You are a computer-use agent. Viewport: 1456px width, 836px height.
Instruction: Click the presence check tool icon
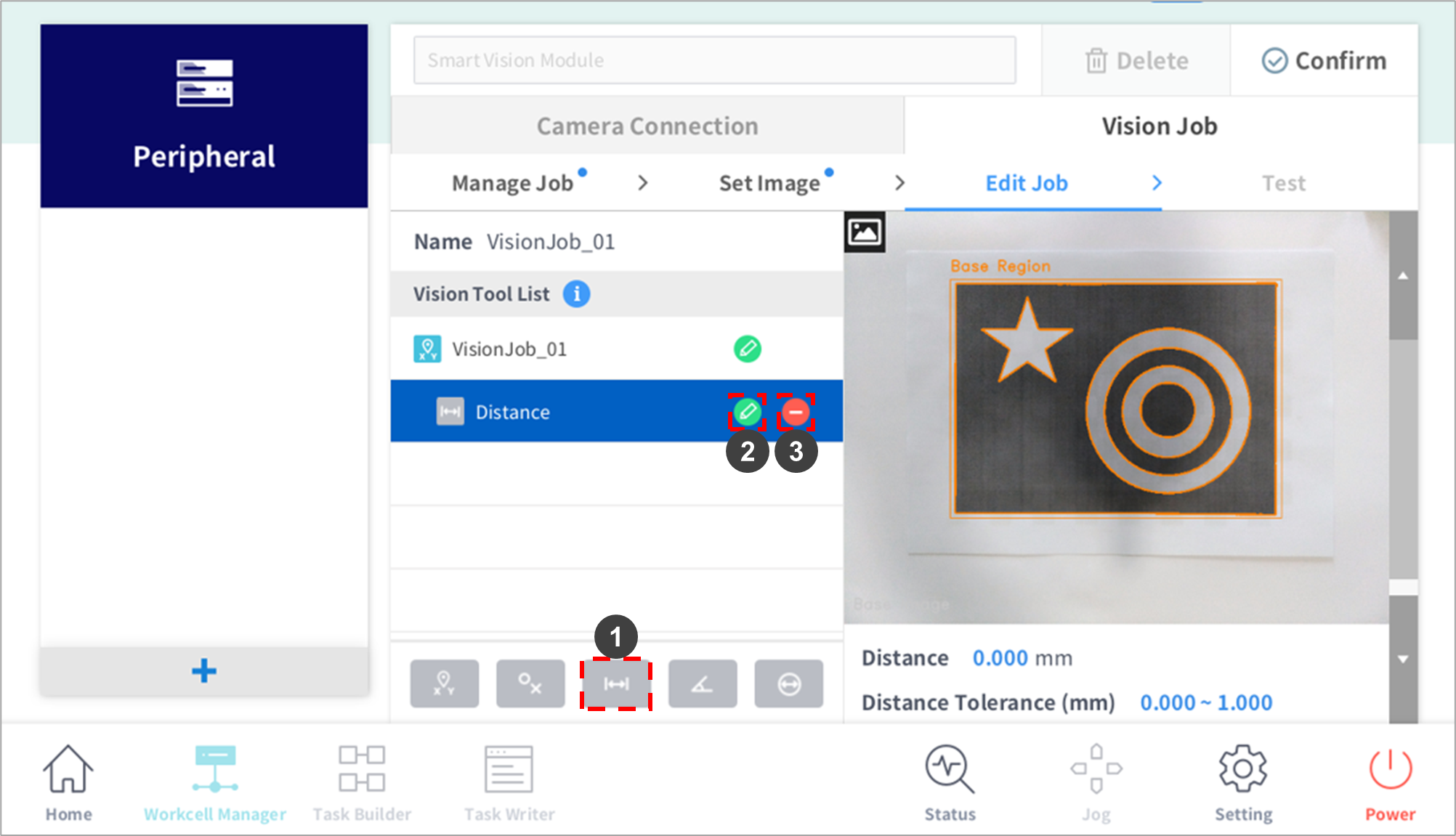point(530,683)
